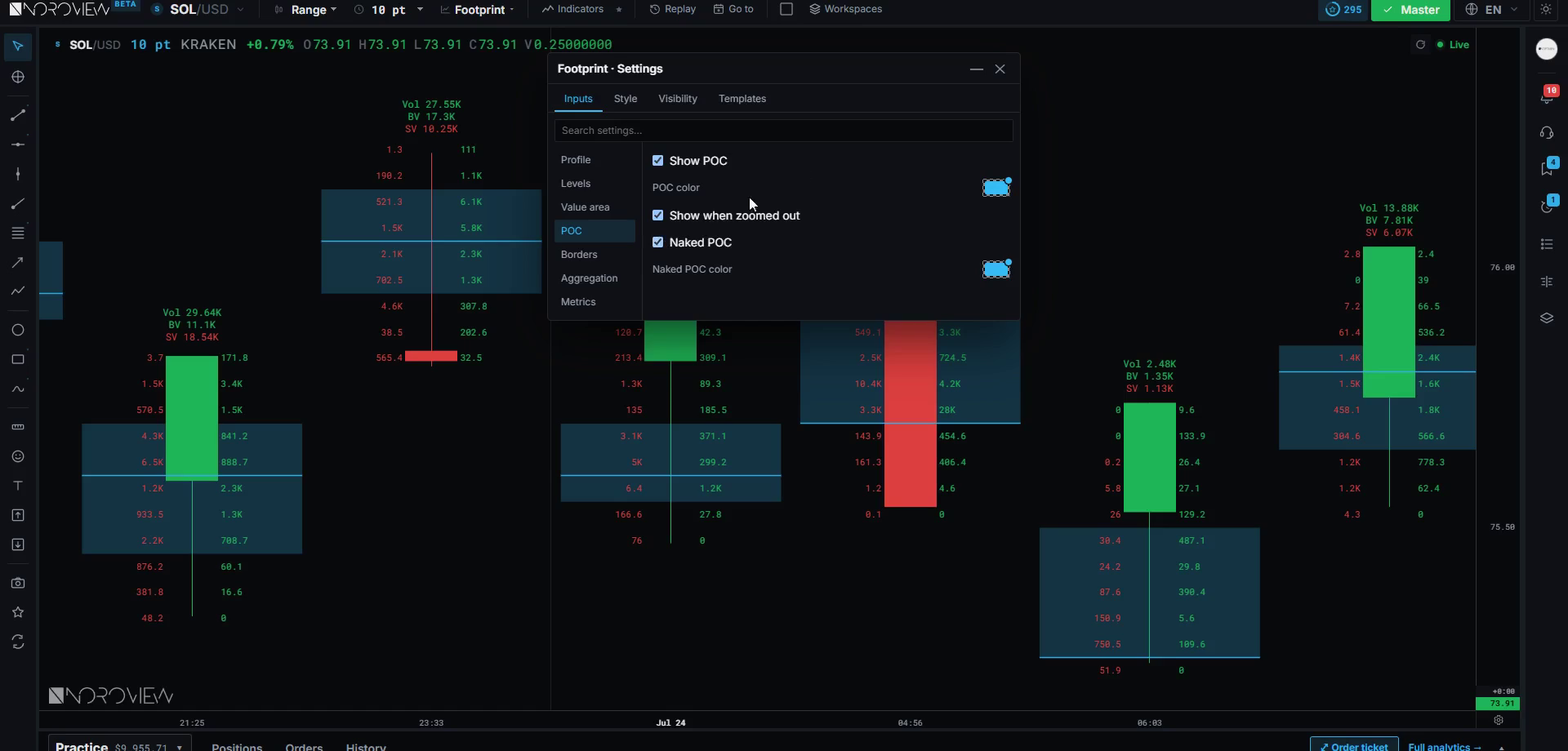Select the vertical line tool
Screen dimensions: 1568x751
17,174
